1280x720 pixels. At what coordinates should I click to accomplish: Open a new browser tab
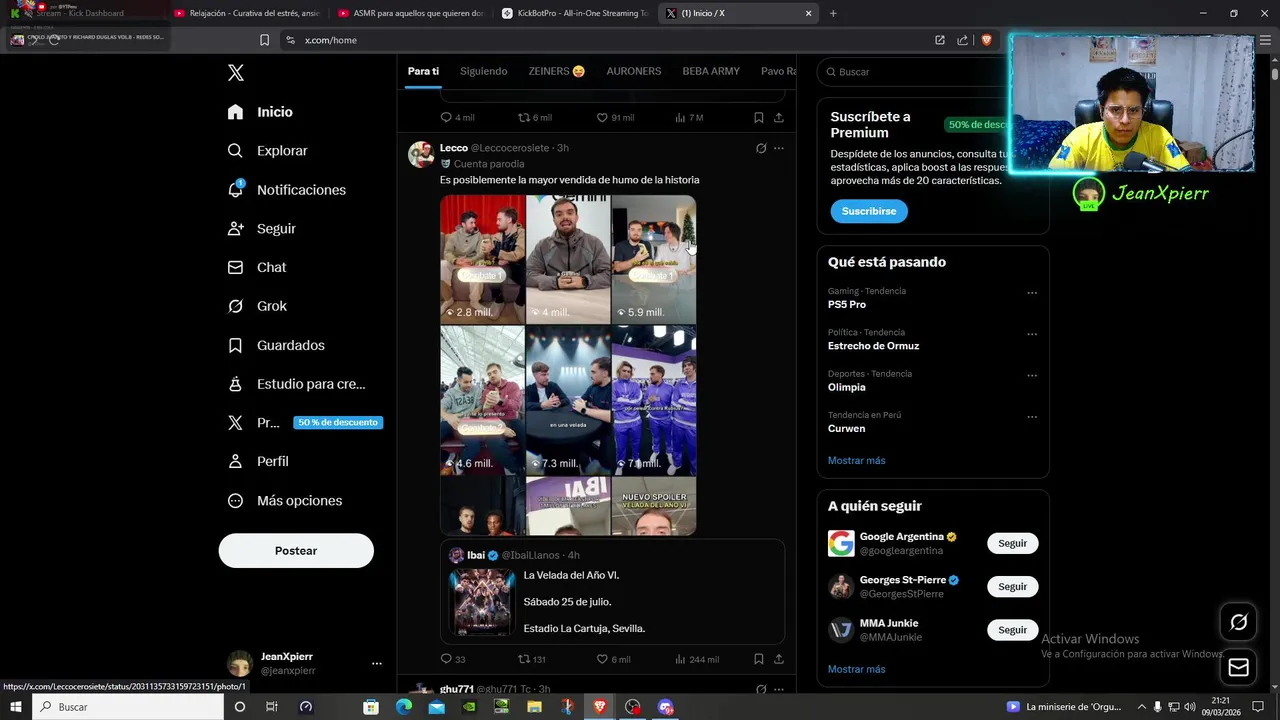(x=833, y=13)
